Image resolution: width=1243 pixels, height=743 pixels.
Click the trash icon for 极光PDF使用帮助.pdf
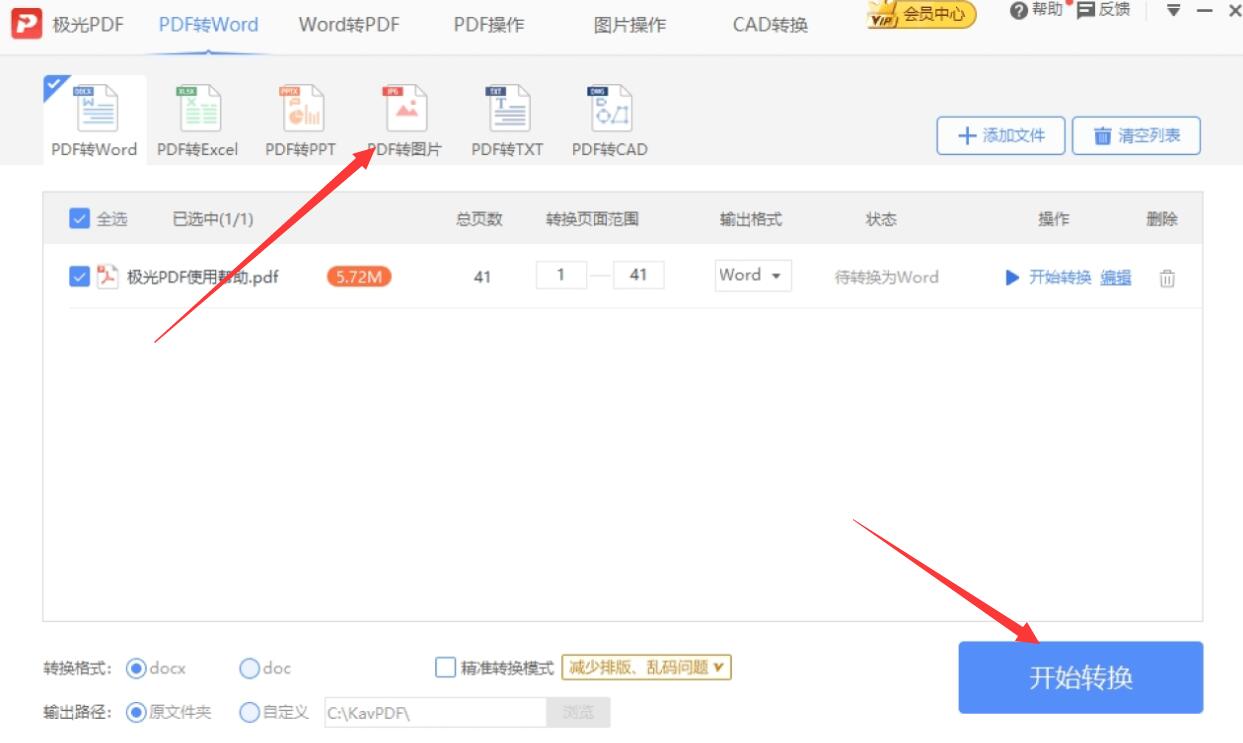1166,278
